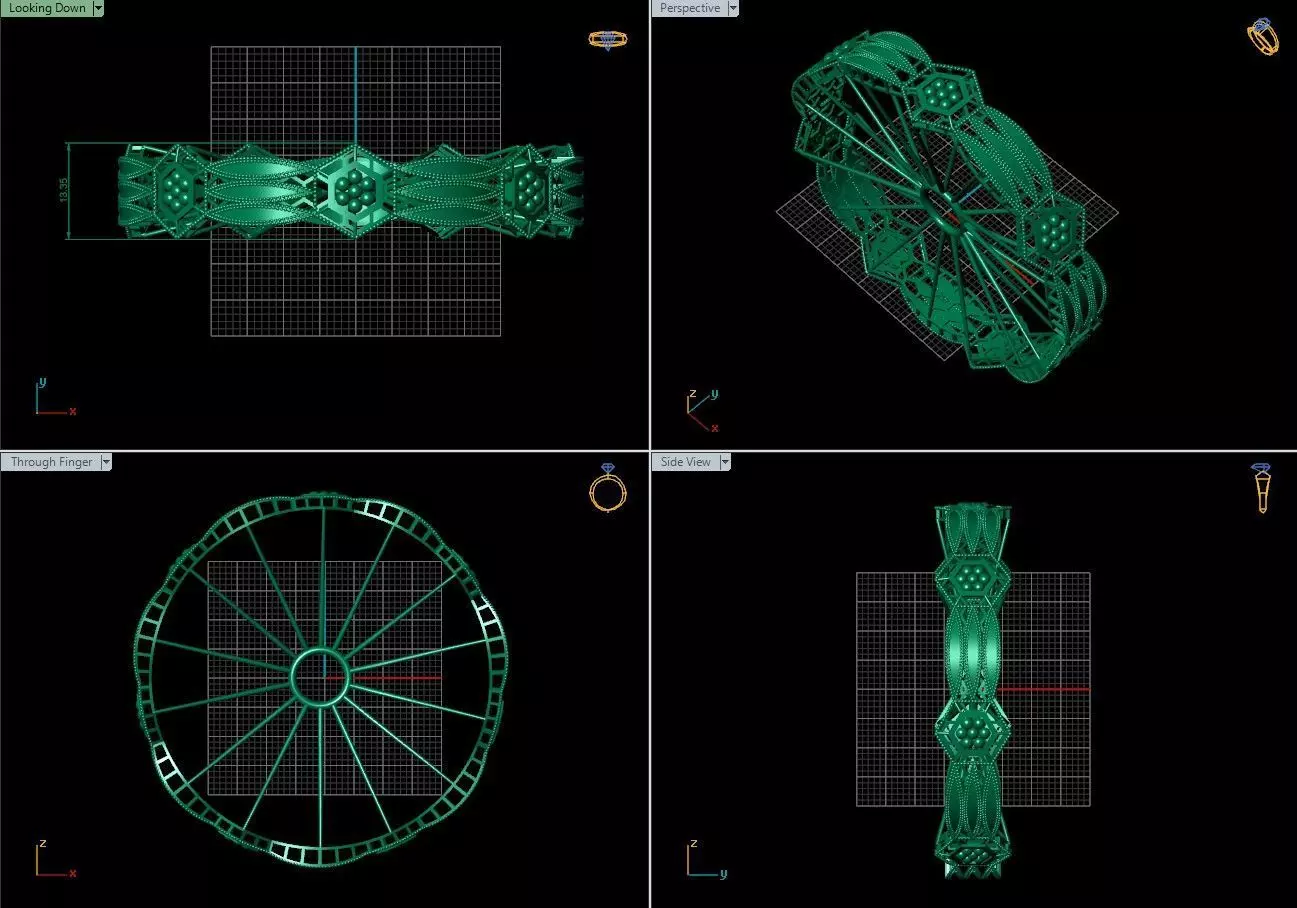
Task: Select the center hub ring in Through Finger view
Action: click(319, 678)
